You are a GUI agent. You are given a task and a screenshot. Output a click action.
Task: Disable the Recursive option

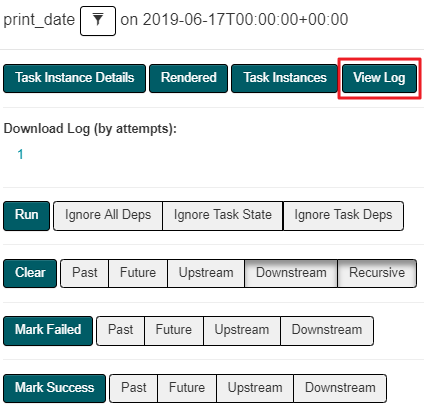(377, 273)
